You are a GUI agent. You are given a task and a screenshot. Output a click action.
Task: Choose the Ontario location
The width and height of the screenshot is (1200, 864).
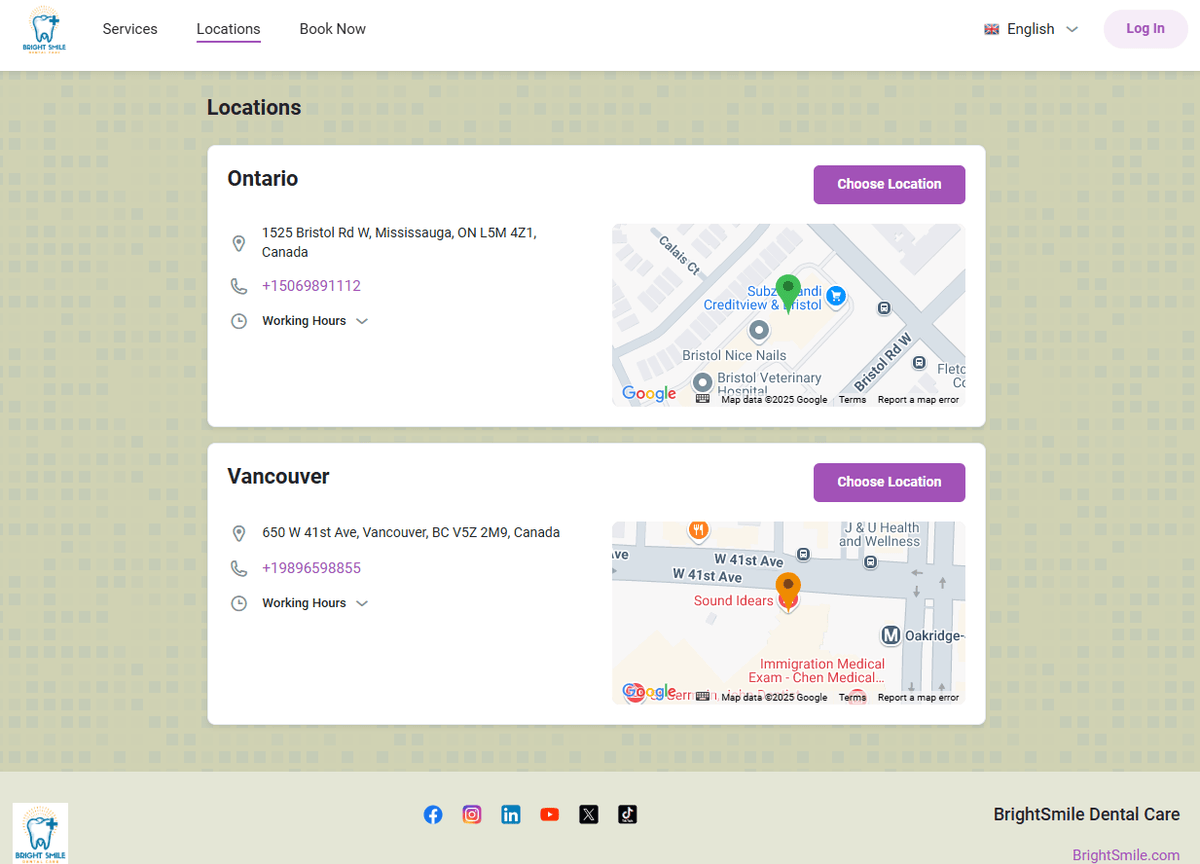889,184
